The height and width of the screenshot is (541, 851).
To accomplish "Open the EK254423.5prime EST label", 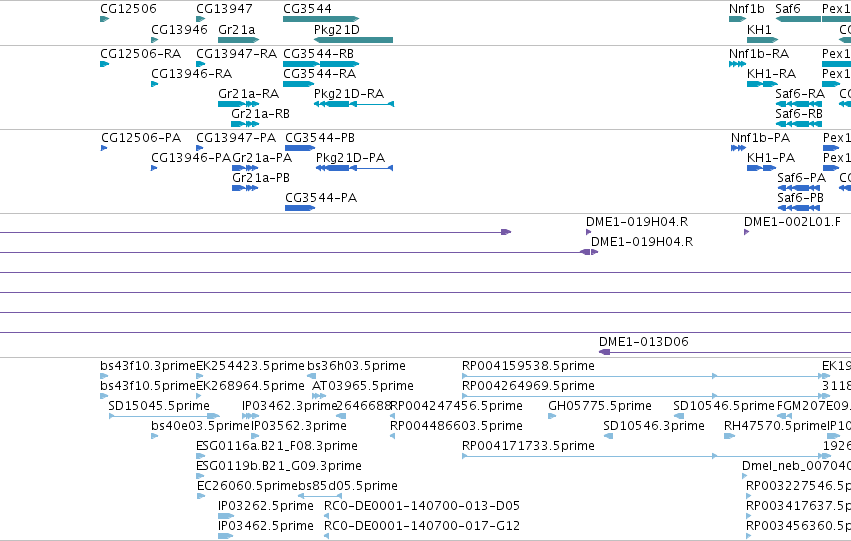I will click(x=250, y=366).
